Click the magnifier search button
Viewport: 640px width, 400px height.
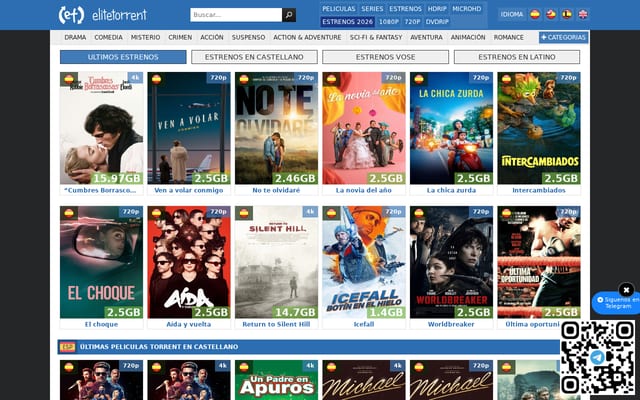pyautogui.click(x=289, y=15)
